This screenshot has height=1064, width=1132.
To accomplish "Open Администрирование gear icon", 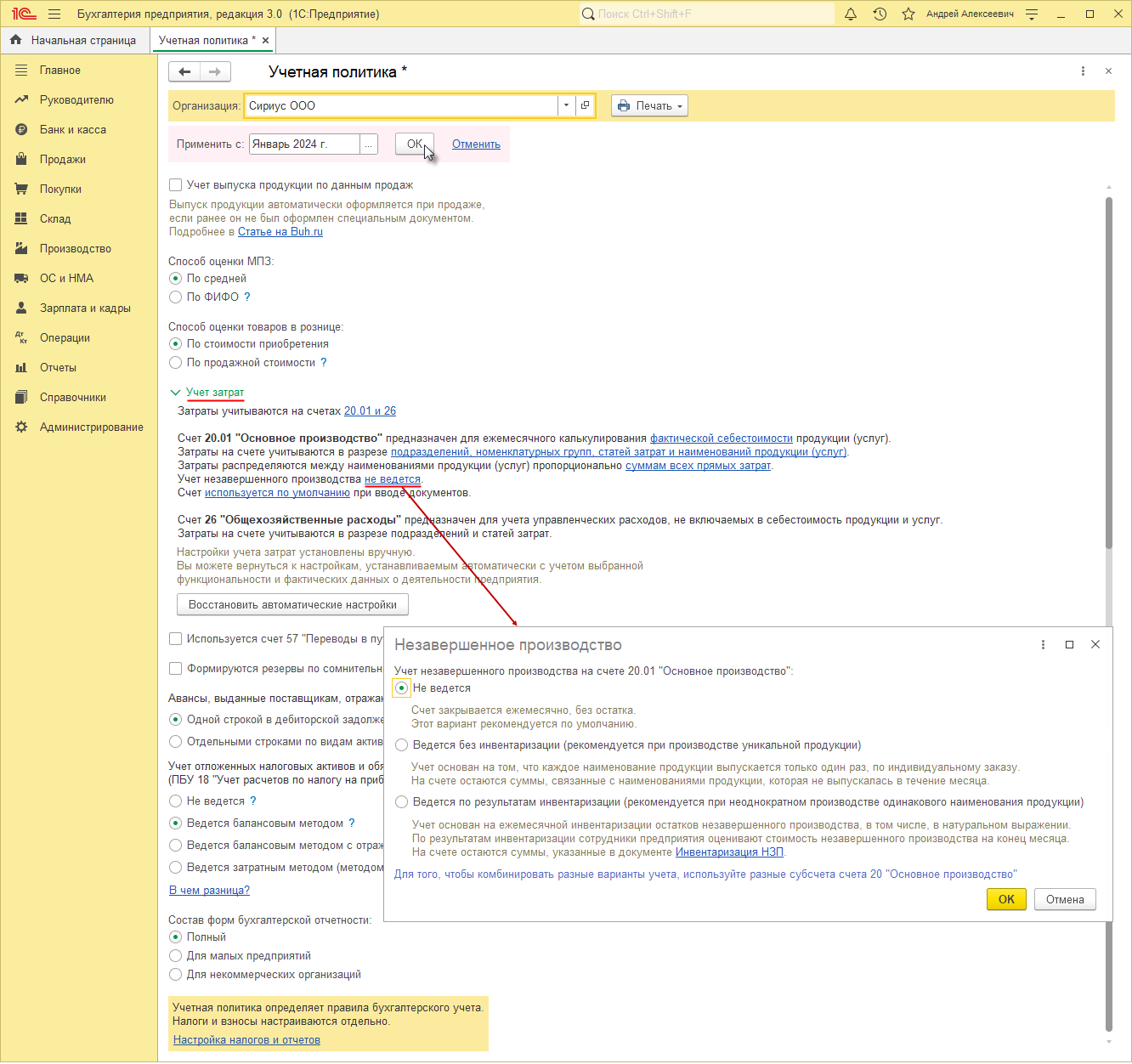I will pos(21,427).
